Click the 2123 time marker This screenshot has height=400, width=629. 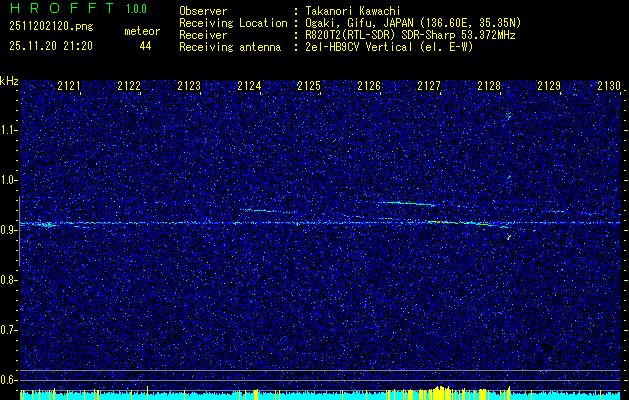[189, 86]
